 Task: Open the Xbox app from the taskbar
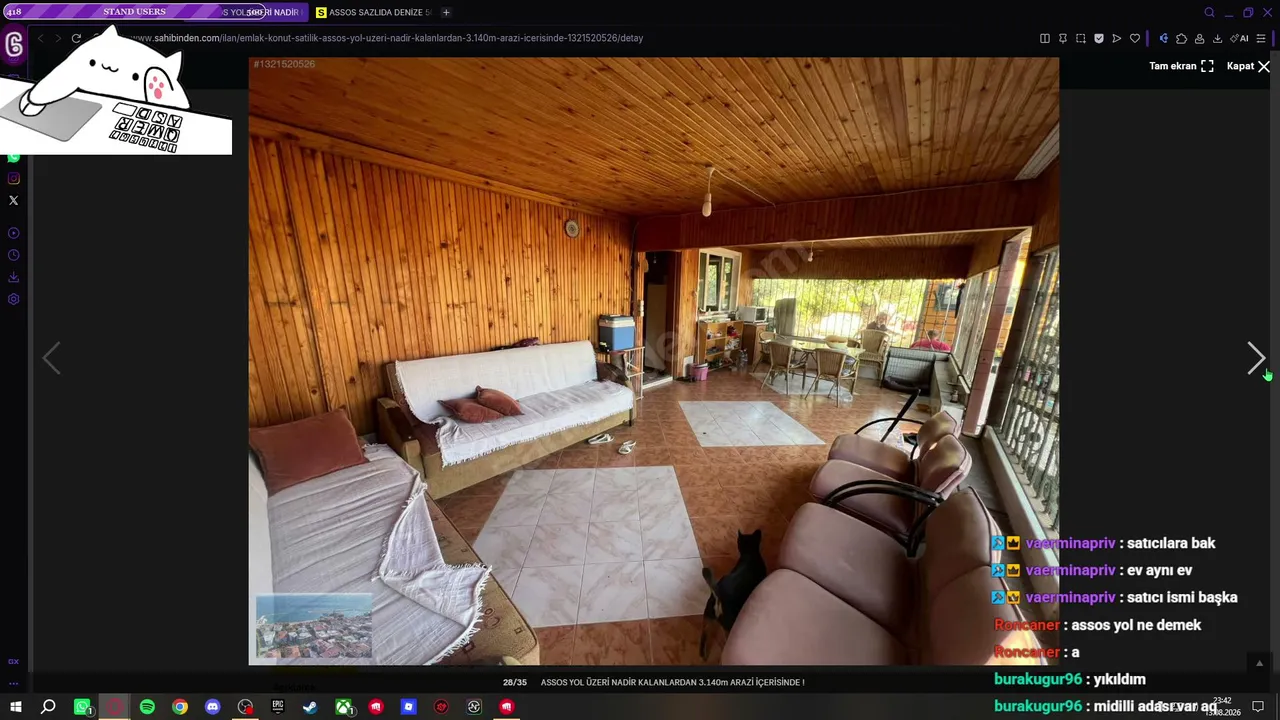click(343, 707)
